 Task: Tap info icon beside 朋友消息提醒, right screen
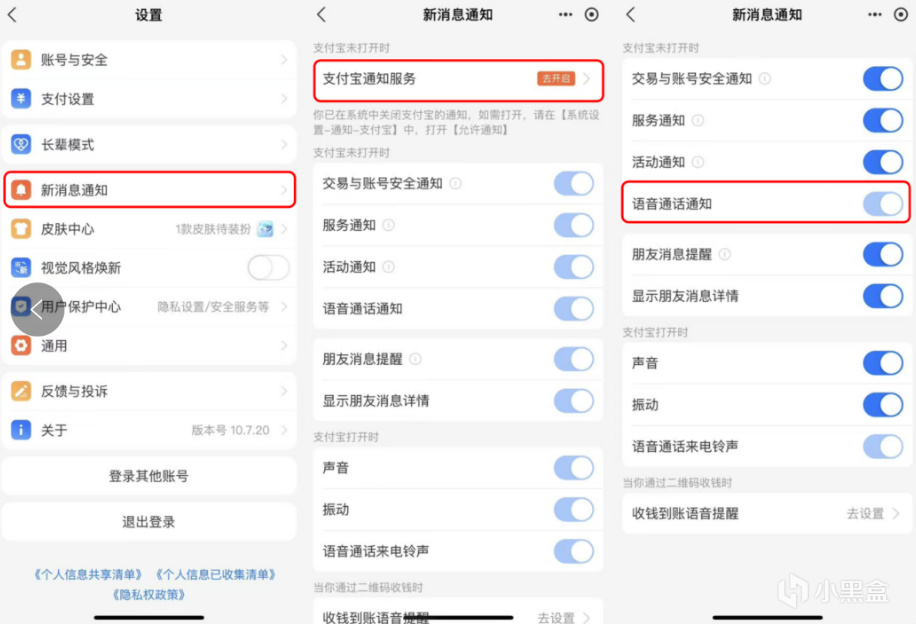724,254
